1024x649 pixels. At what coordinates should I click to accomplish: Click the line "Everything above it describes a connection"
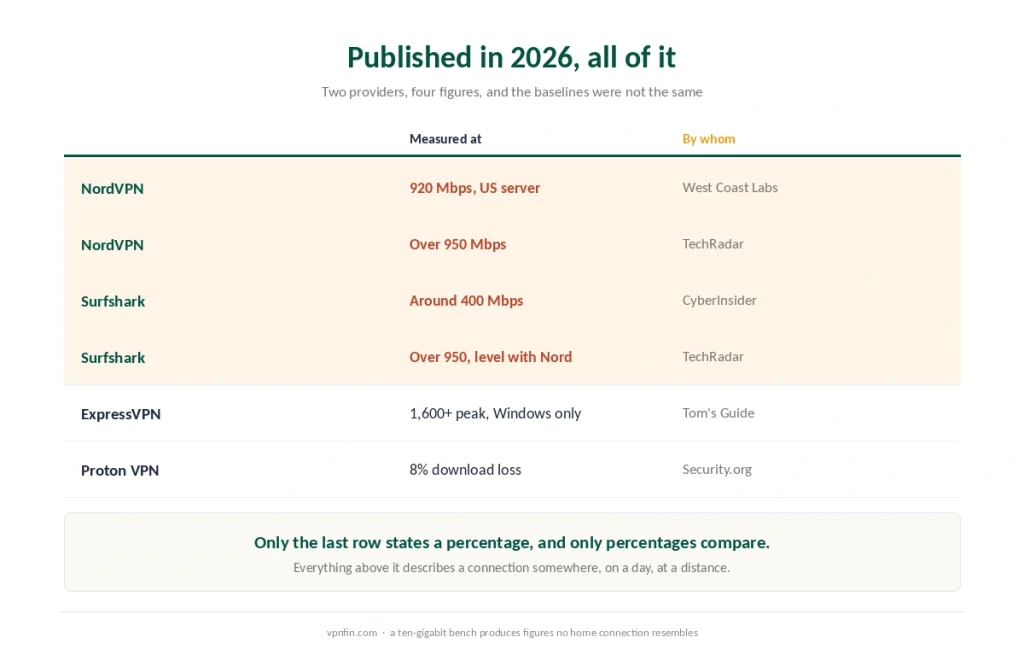click(511, 567)
